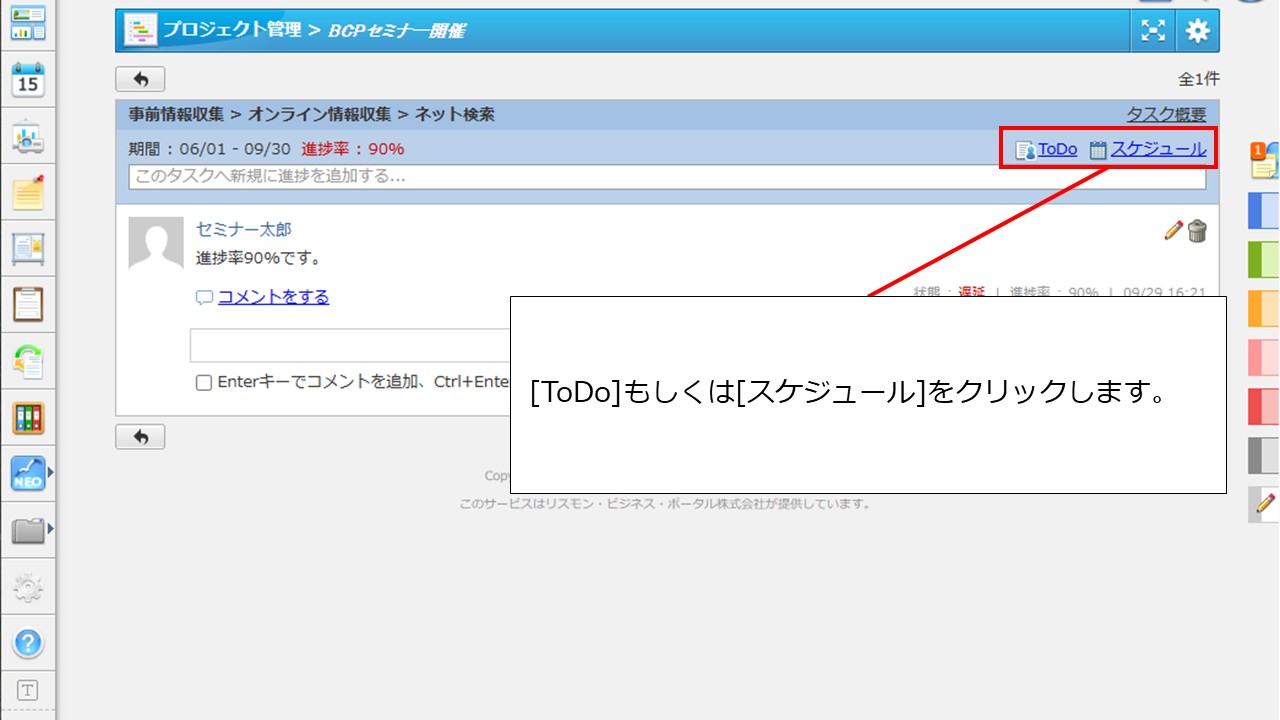Open the green document workflow icon

(28, 361)
